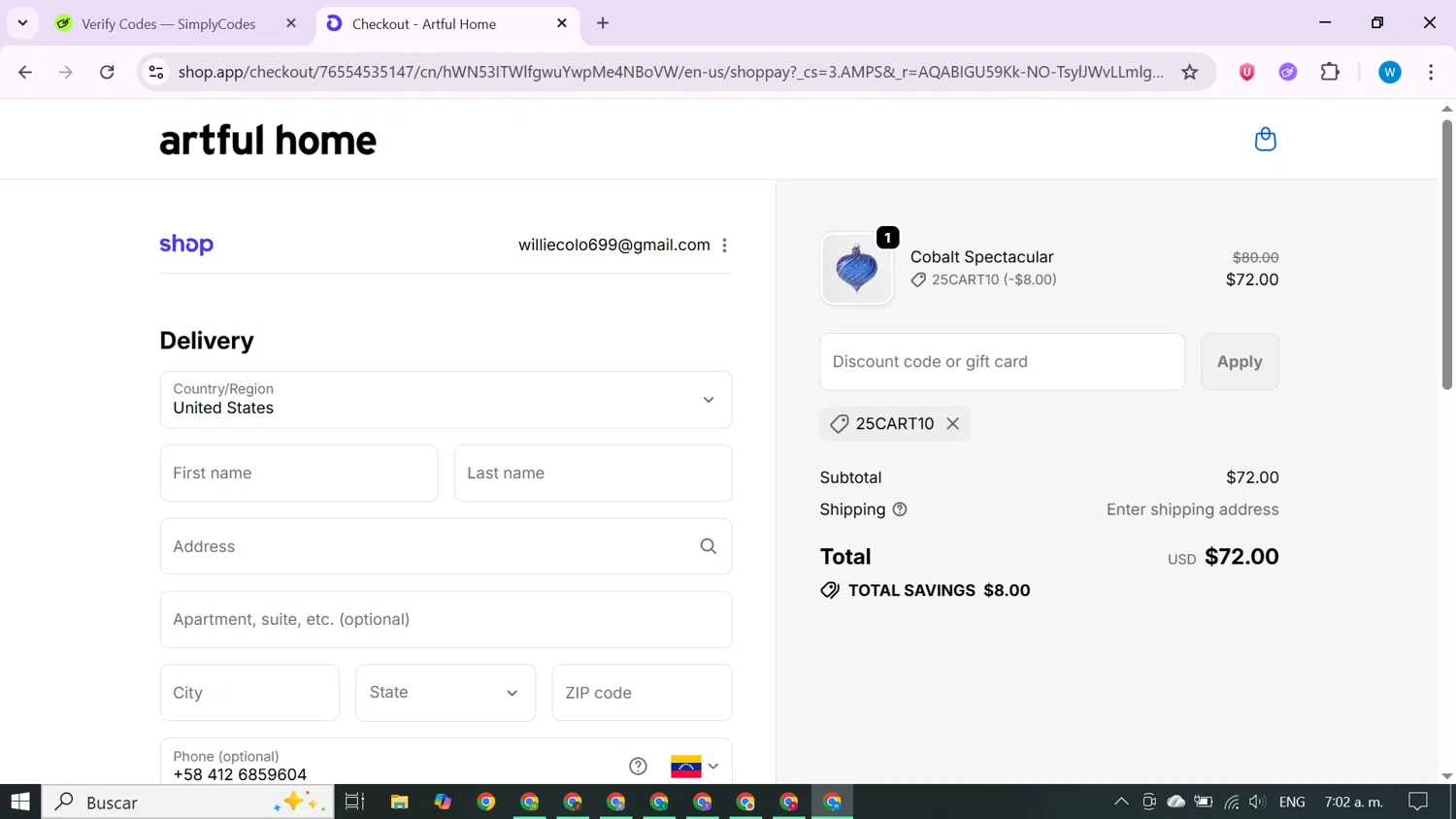1456x819 pixels.
Task: Open Chrome three-dot menu
Action: pos(1431,72)
